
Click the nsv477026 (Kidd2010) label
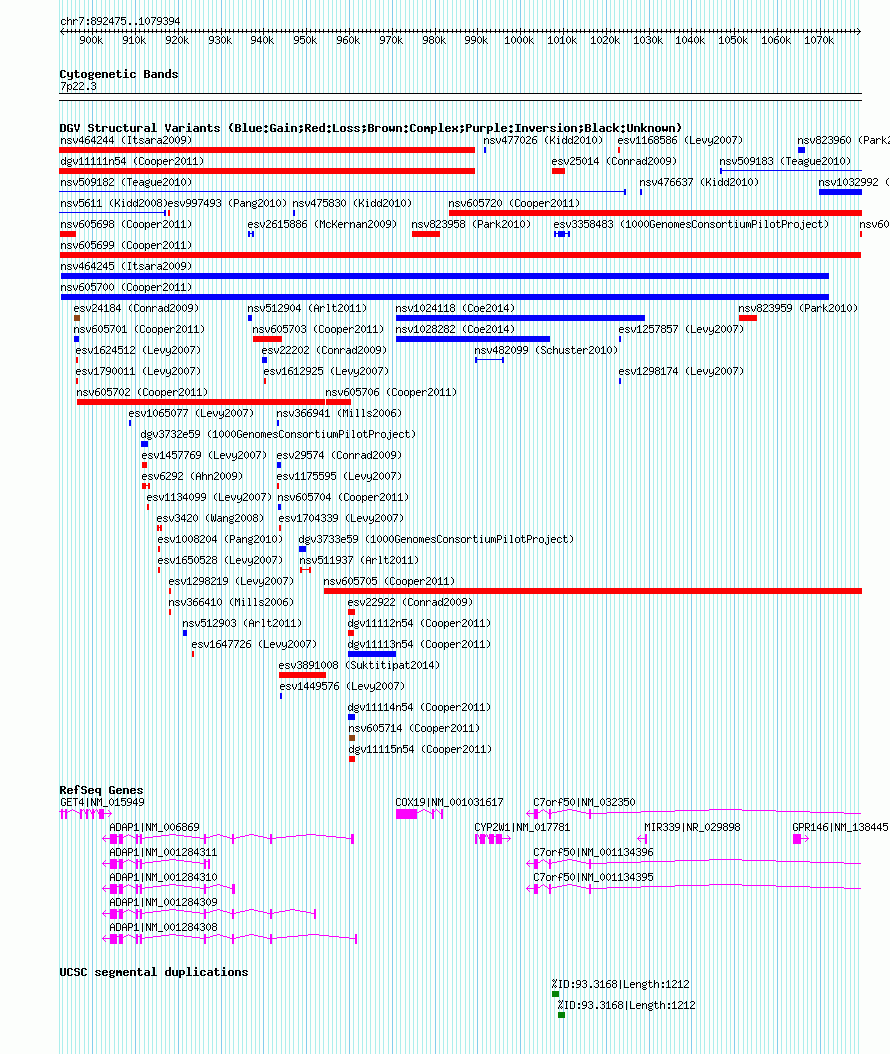[543, 140]
